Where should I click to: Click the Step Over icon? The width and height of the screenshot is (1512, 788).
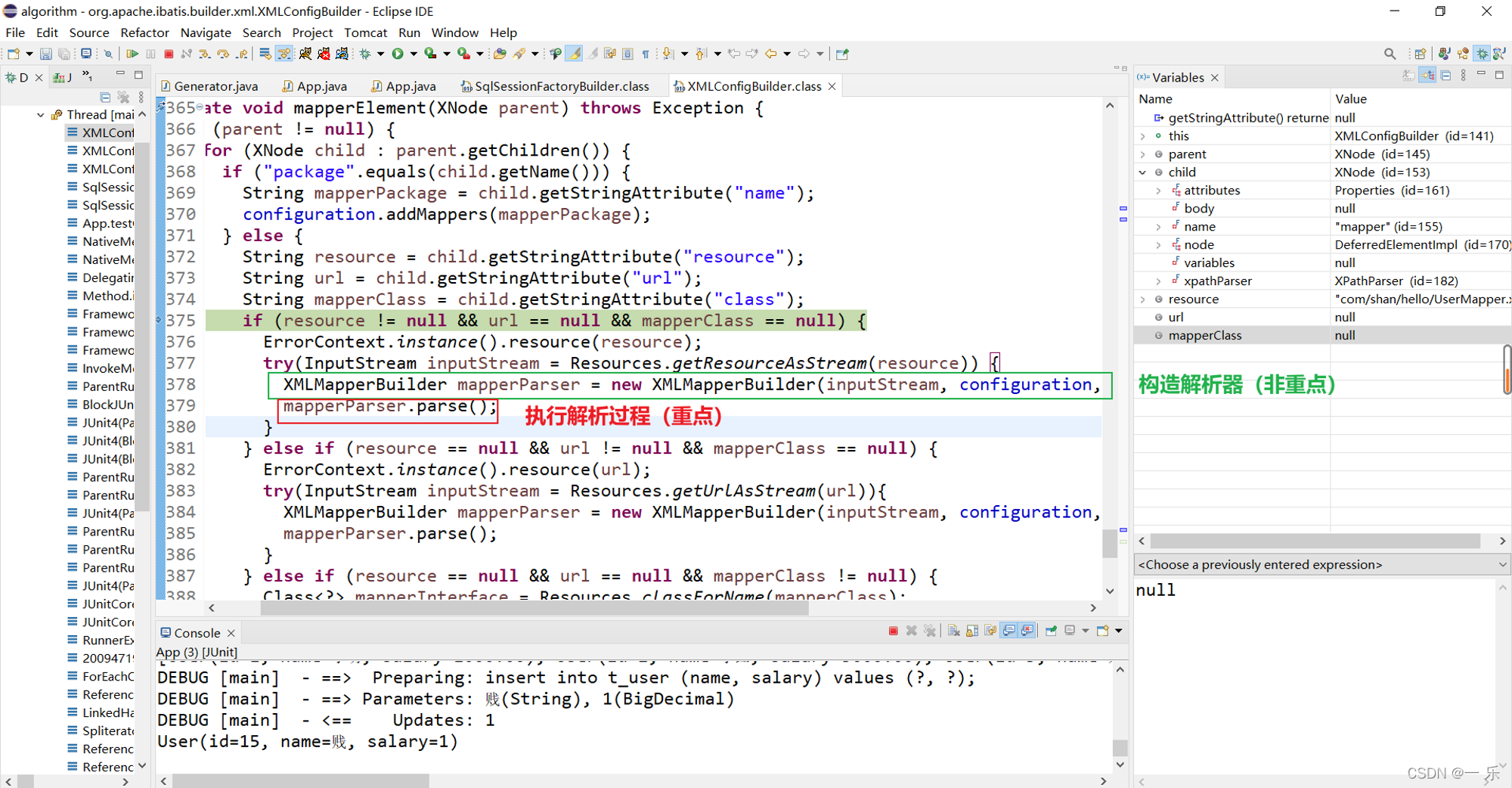[x=223, y=54]
